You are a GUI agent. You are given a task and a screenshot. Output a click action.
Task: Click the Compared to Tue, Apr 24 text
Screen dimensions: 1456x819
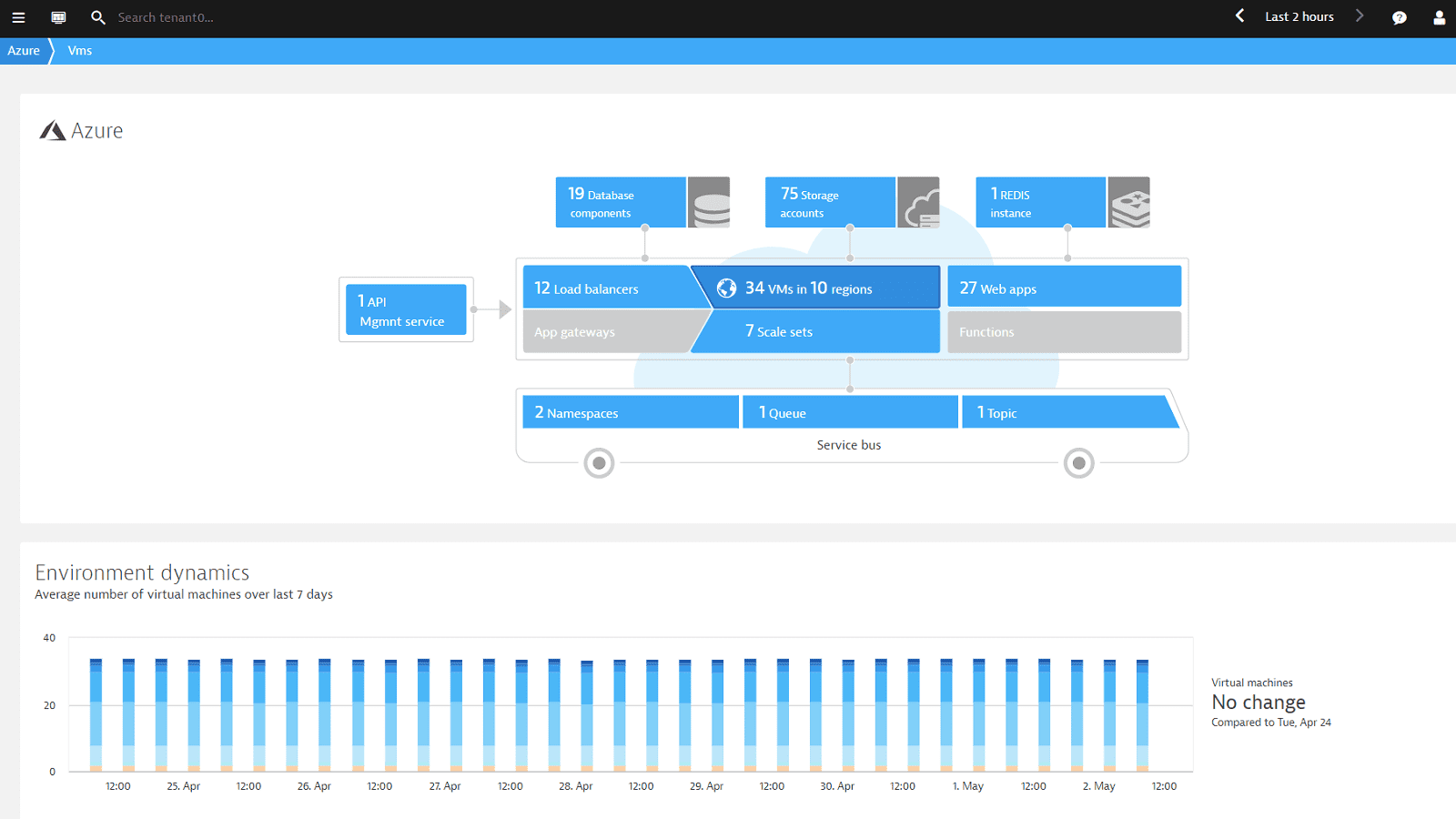(1271, 723)
